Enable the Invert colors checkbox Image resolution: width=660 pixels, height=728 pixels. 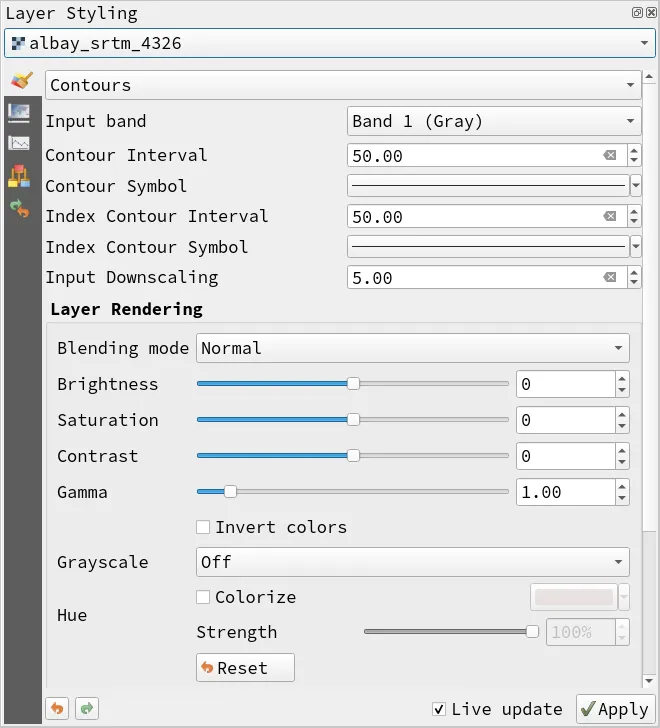point(203,527)
